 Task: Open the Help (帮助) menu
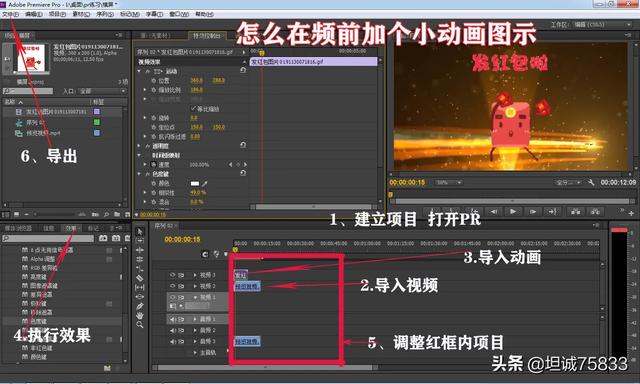(x=204, y=14)
